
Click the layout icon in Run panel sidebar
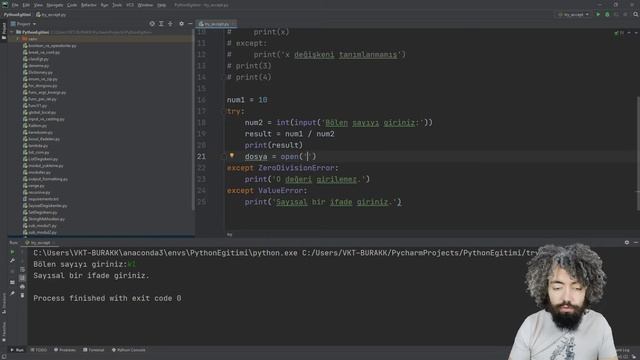[x=12, y=282]
